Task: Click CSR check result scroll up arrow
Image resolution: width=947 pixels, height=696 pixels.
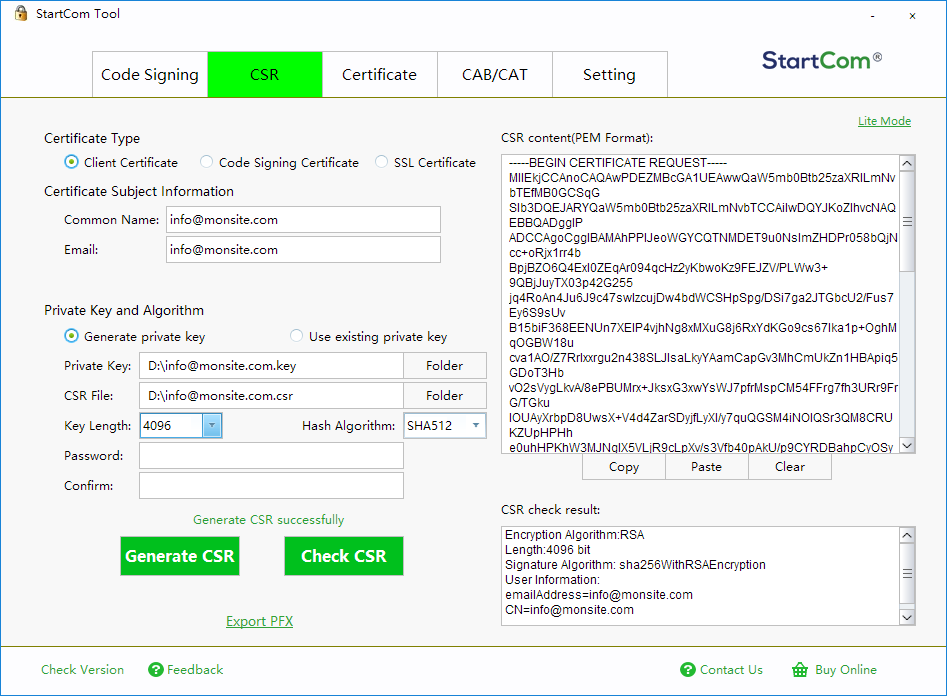Action: (x=907, y=535)
